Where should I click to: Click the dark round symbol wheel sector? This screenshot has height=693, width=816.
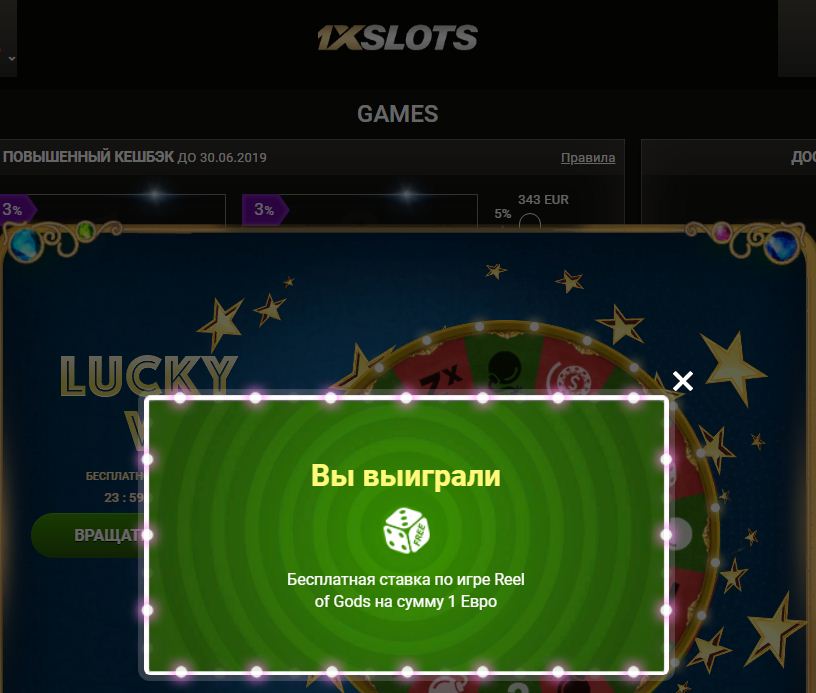point(504,368)
